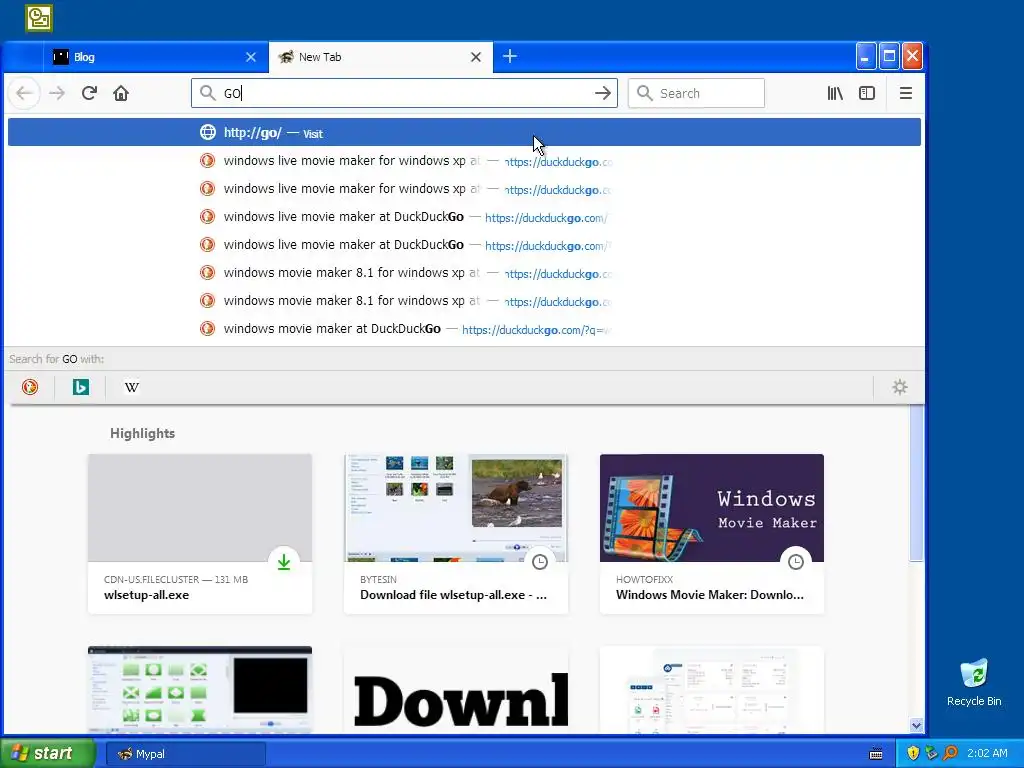Click the forward navigation arrow

(x=57, y=93)
